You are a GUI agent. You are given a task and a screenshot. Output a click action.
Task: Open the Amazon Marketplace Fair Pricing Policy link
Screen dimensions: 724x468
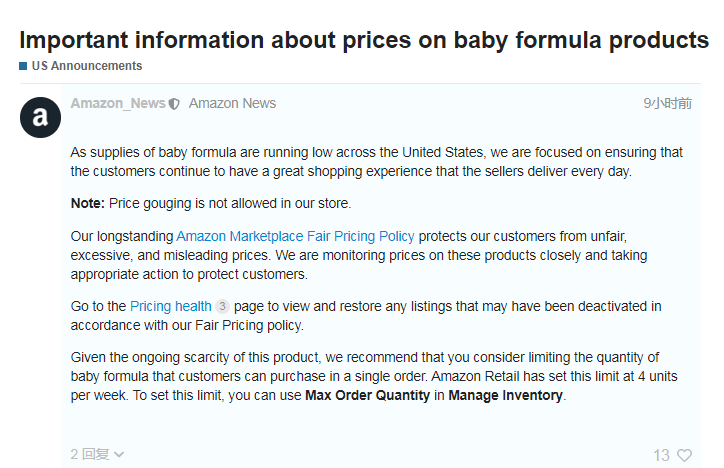click(x=296, y=236)
